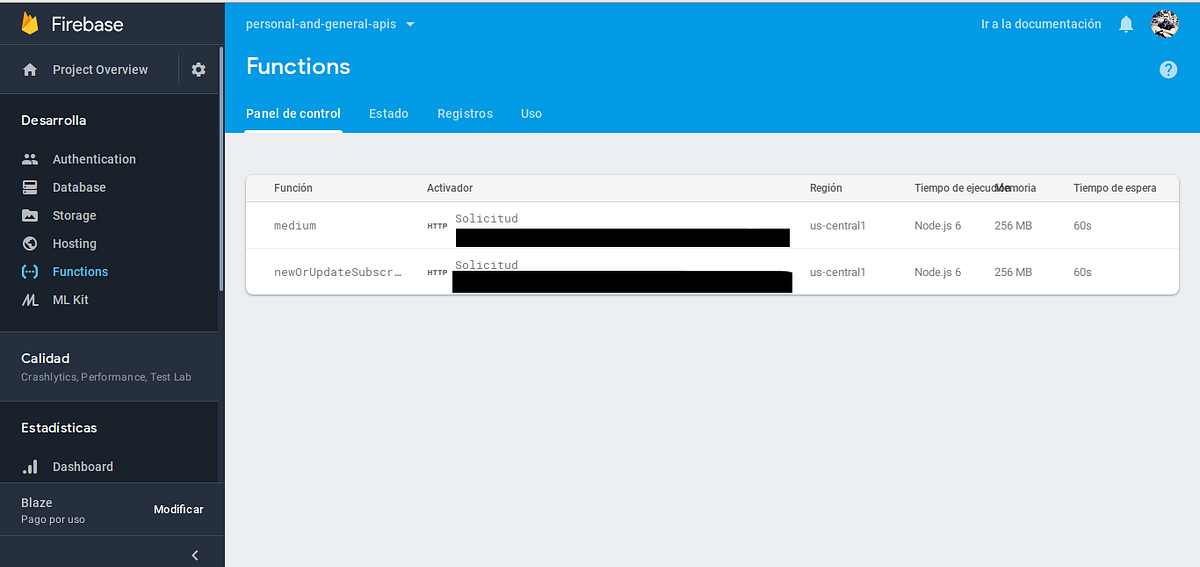
Task: Open ML Kit in the sidebar
Action: (x=70, y=299)
